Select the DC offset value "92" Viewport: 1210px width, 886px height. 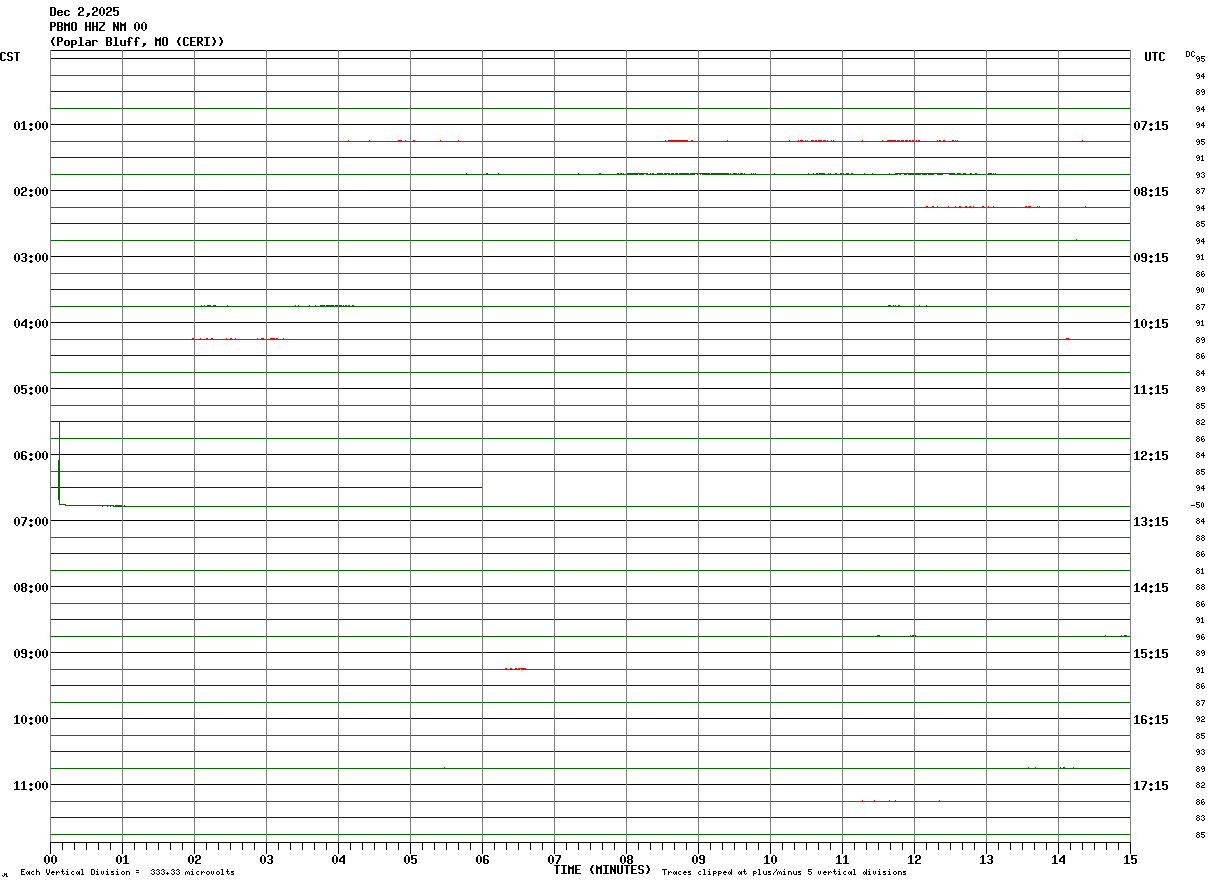click(1200, 719)
